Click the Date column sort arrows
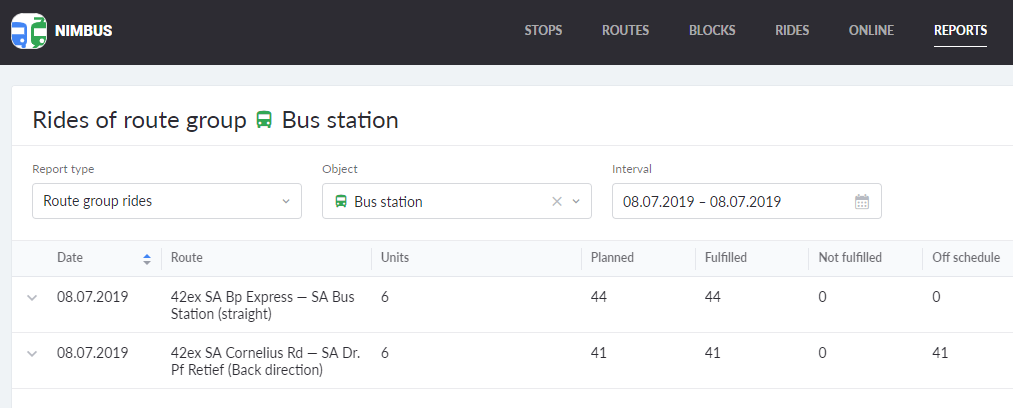This screenshot has width=1013, height=408. pos(147,259)
